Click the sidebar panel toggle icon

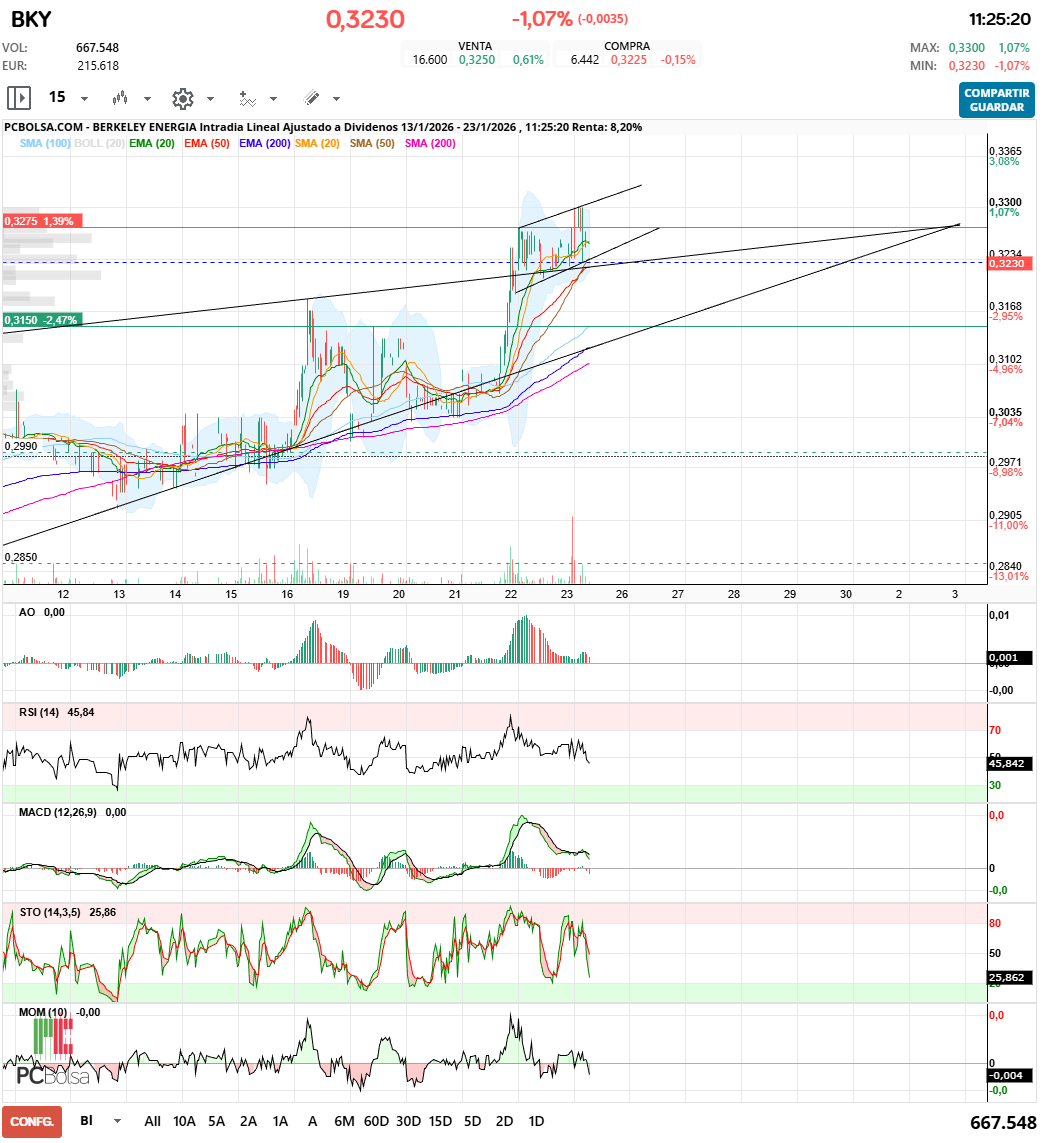[19, 98]
